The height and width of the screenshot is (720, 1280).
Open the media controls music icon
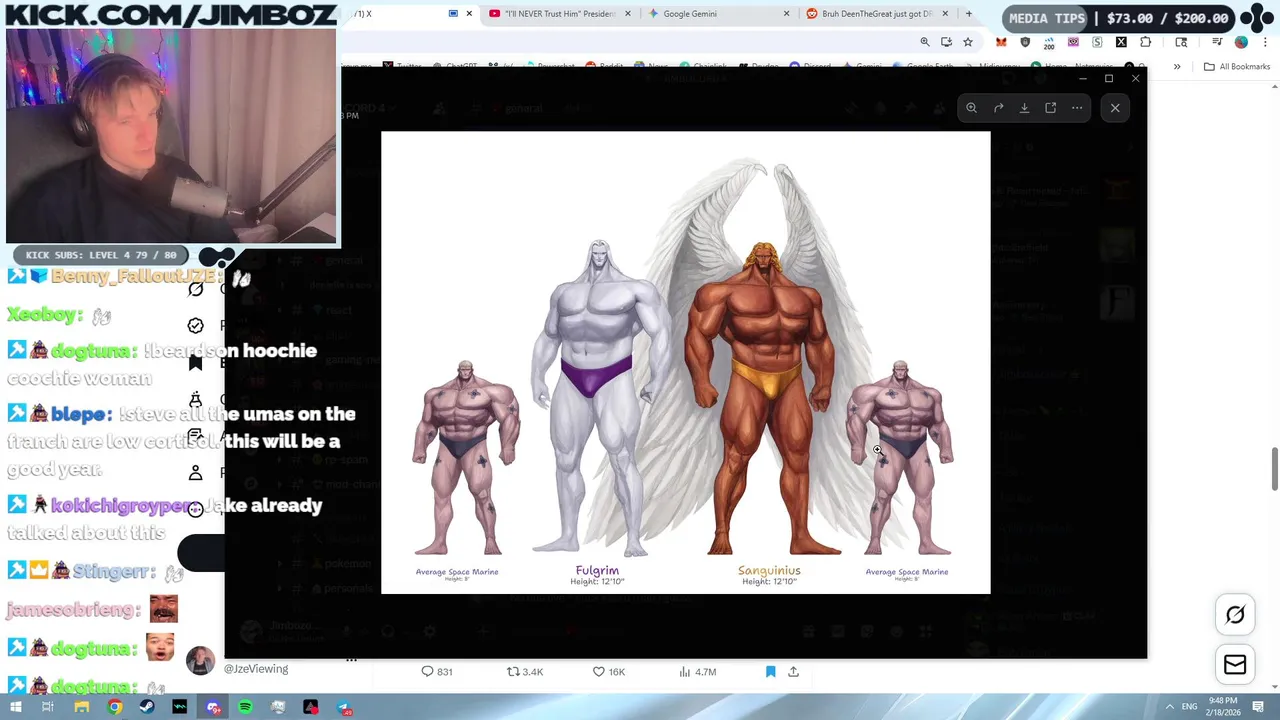[x=1217, y=42]
